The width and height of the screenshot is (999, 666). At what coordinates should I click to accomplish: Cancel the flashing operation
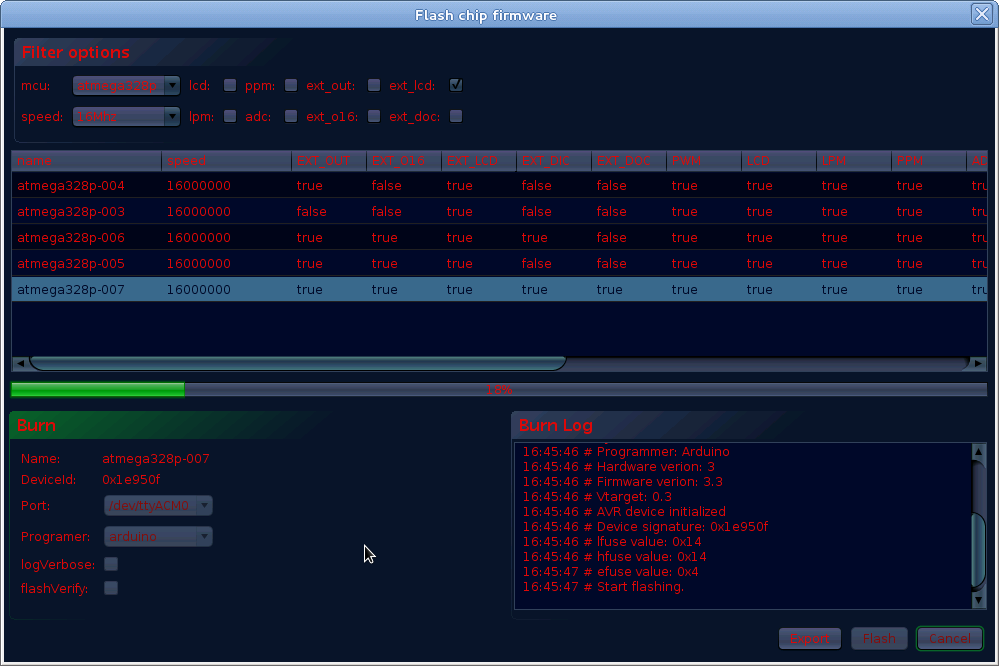950,639
